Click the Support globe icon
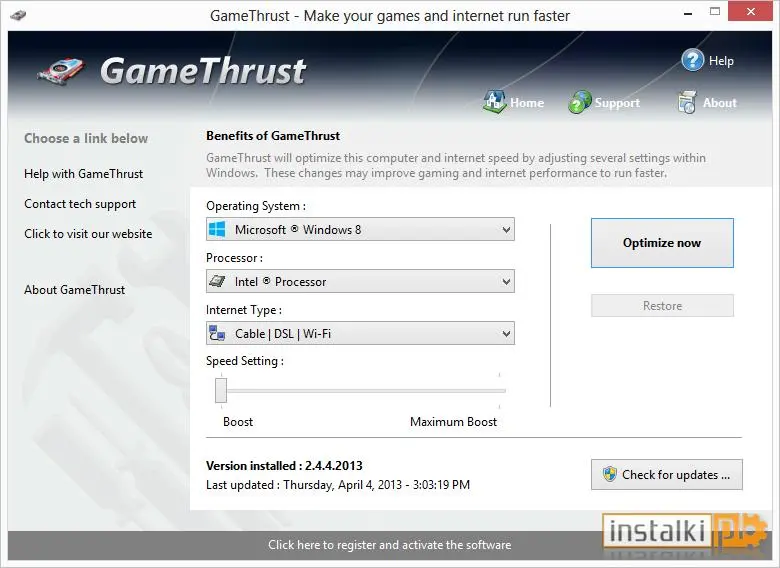Image resolution: width=780 pixels, height=568 pixels. (x=580, y=102)
